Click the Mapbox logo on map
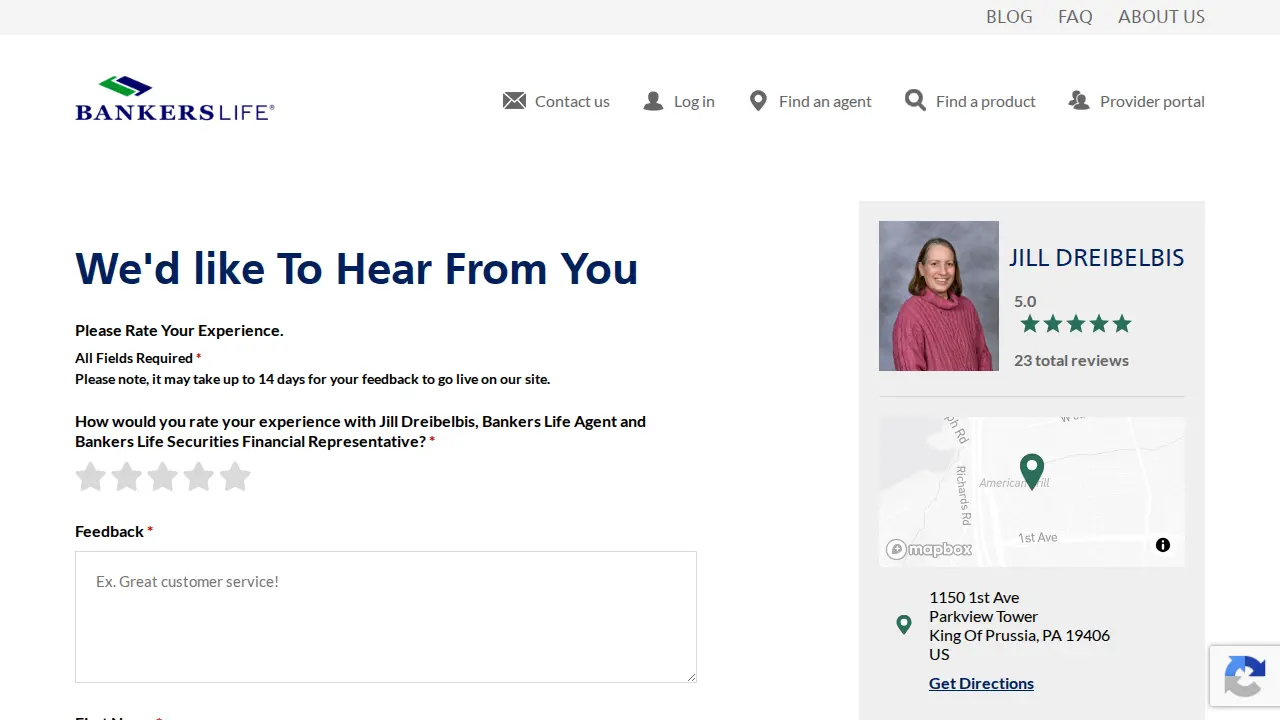The height and width of the screenshot is (720, 1280). click(x=929, y=549)
